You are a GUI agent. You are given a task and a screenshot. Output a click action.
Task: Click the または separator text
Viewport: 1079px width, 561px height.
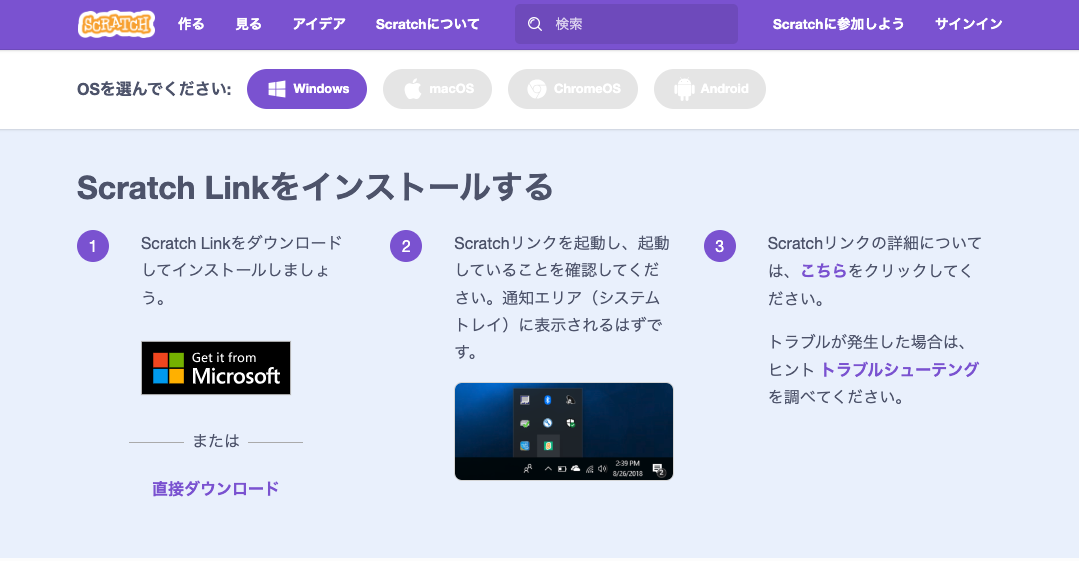pos(216,441)
